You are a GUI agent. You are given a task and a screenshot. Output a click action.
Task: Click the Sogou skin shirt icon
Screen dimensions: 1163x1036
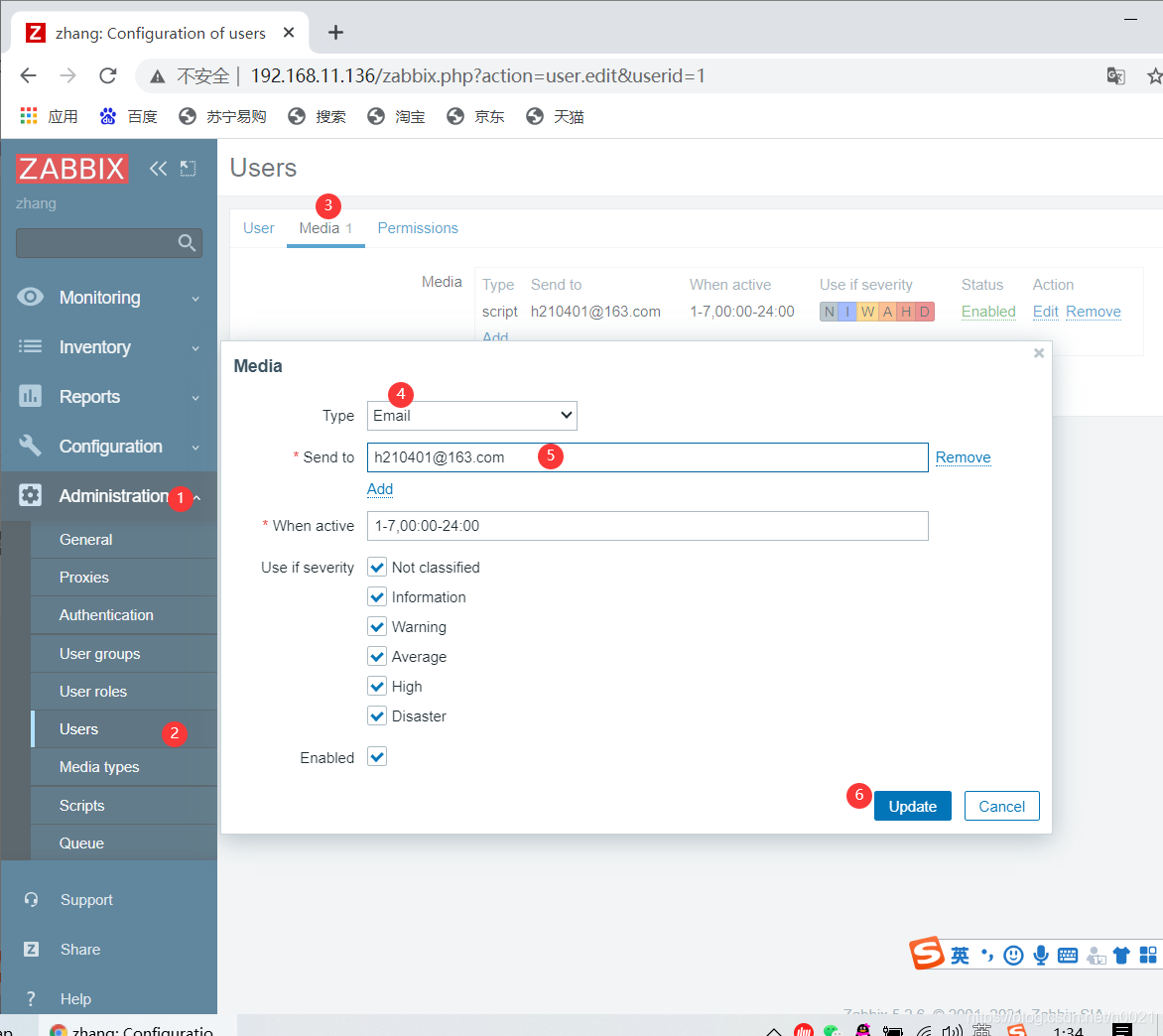tap(1121, 956)
